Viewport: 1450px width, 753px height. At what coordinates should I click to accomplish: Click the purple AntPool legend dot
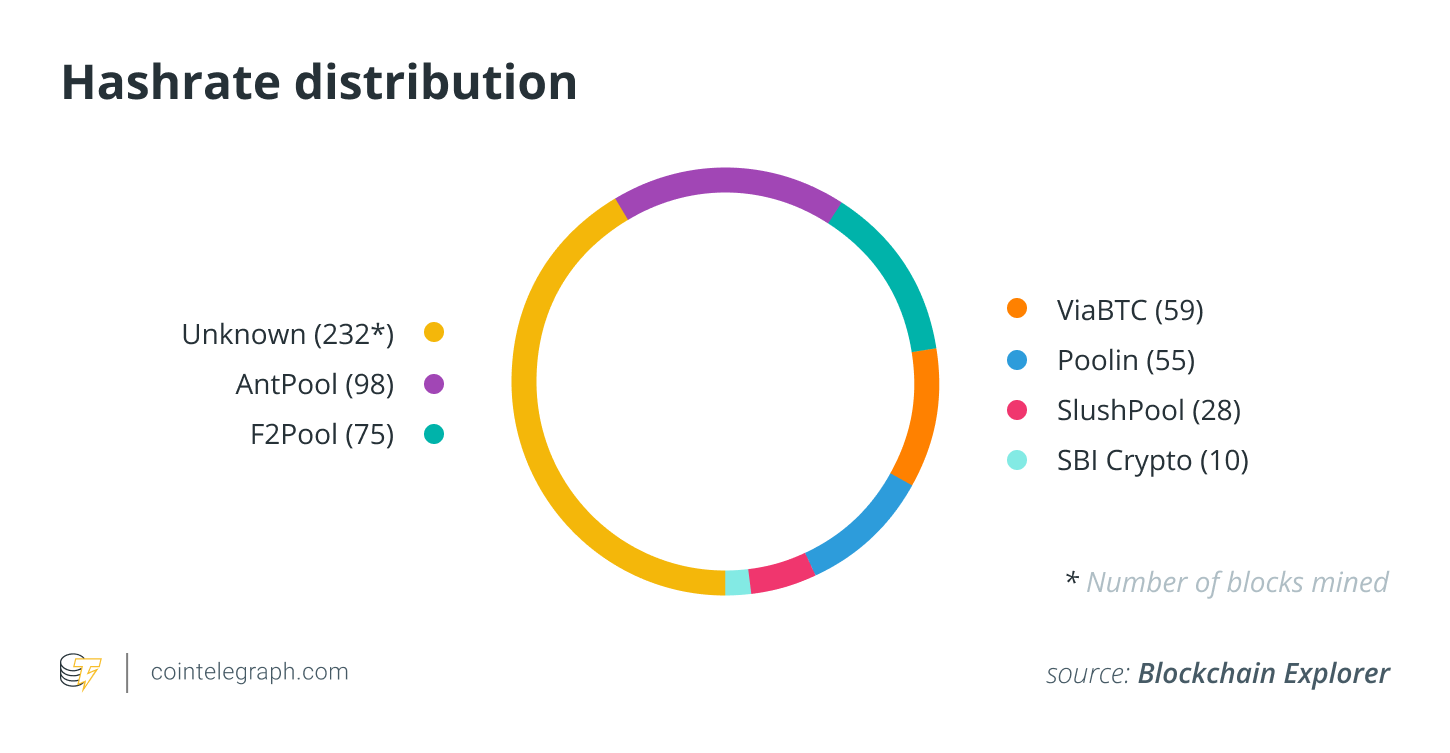pos(433,384)
